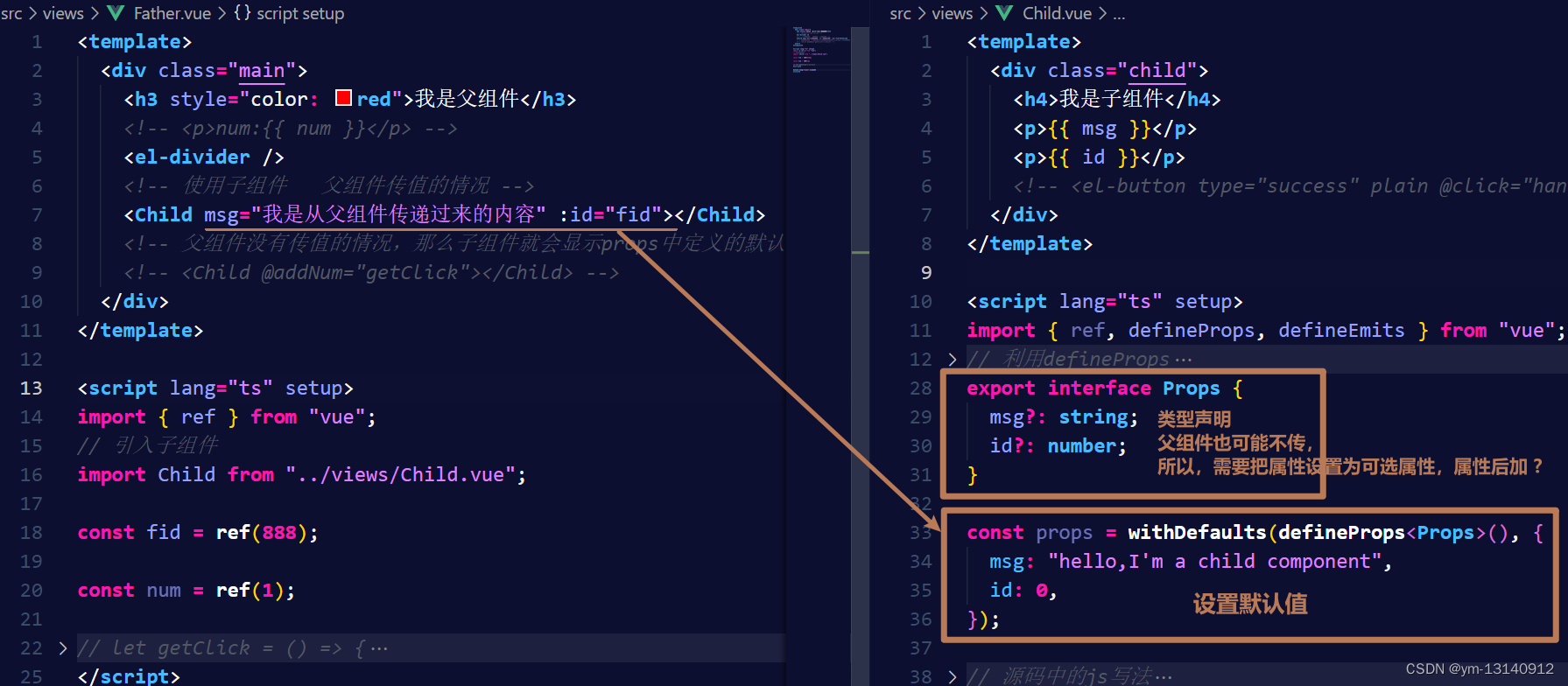
Task: Click 'defineProps' in the Child.vue import line
Action: click(1191, 331)
